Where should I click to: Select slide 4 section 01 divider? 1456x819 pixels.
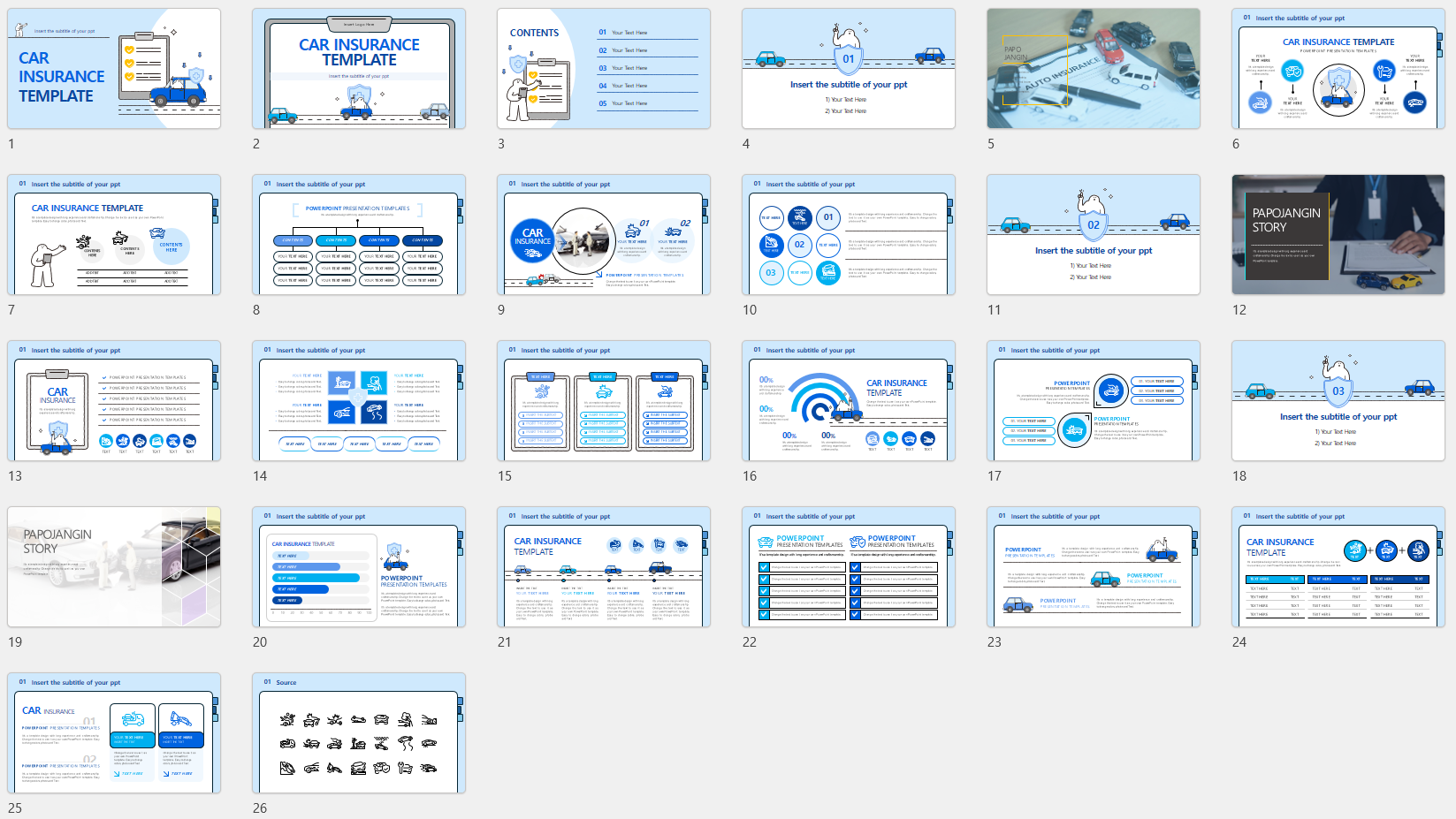click(849, 69)
